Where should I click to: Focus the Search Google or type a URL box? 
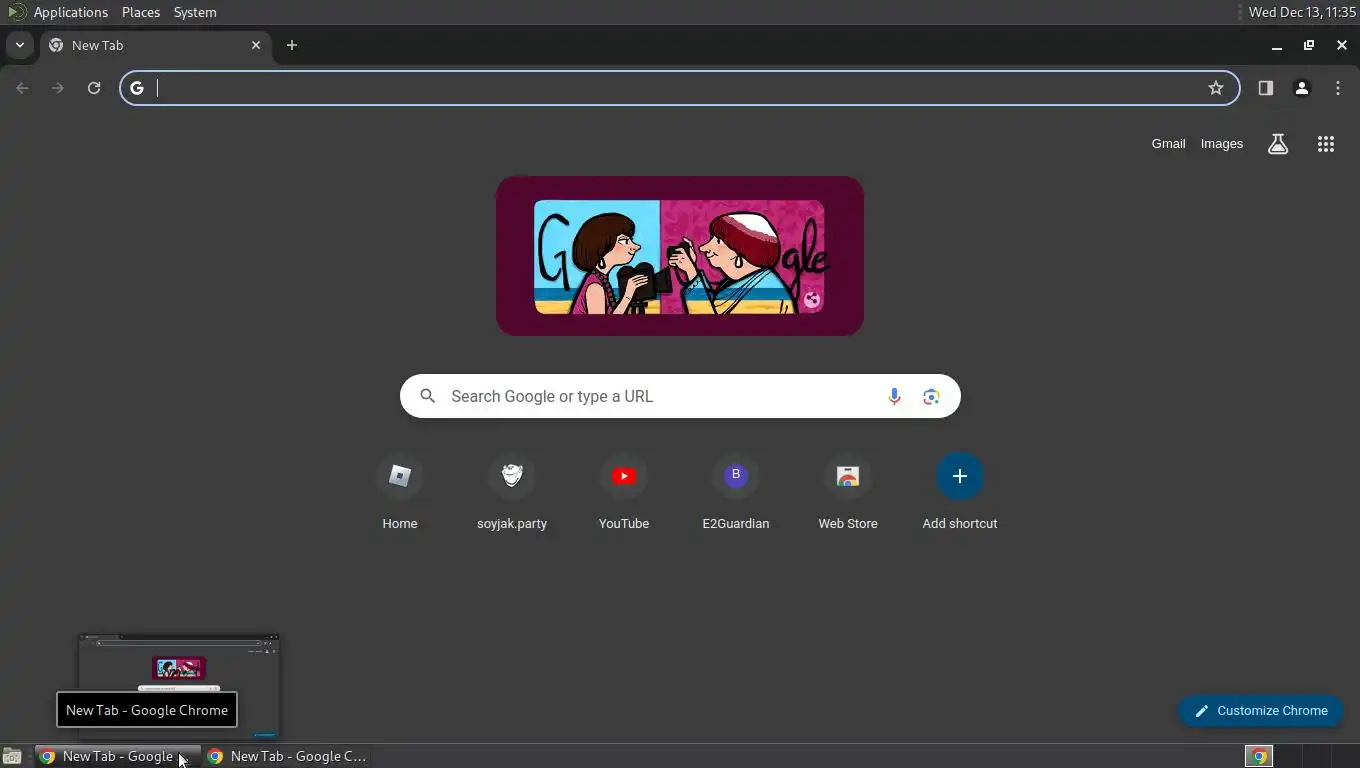(680, 397)
